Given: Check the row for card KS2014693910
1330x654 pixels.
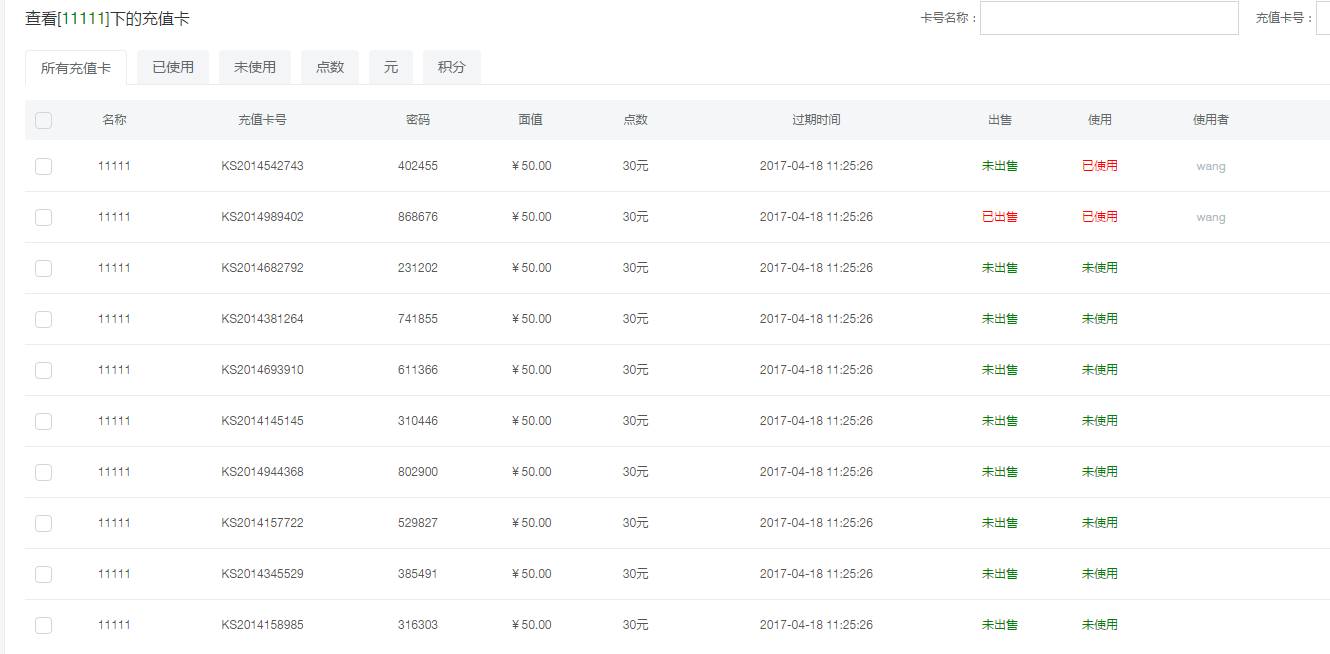Looking at the screenshot, I should (43, 370).
